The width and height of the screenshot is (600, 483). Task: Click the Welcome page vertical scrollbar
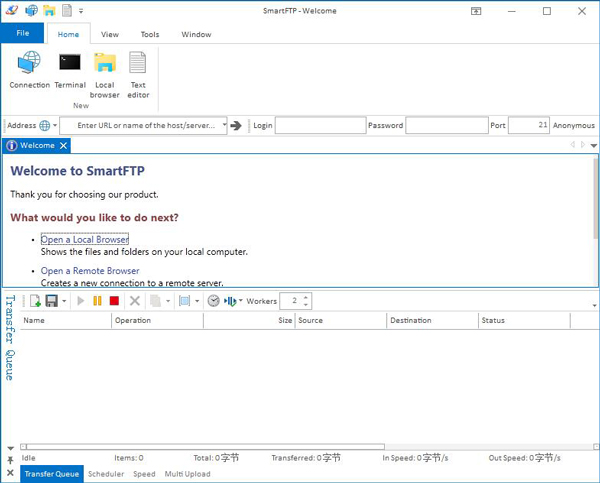click(595, 199)
